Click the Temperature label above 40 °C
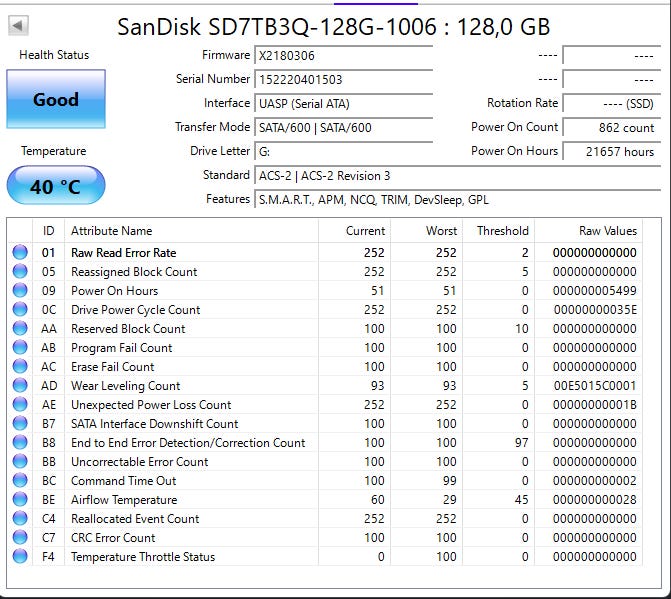 53,151
